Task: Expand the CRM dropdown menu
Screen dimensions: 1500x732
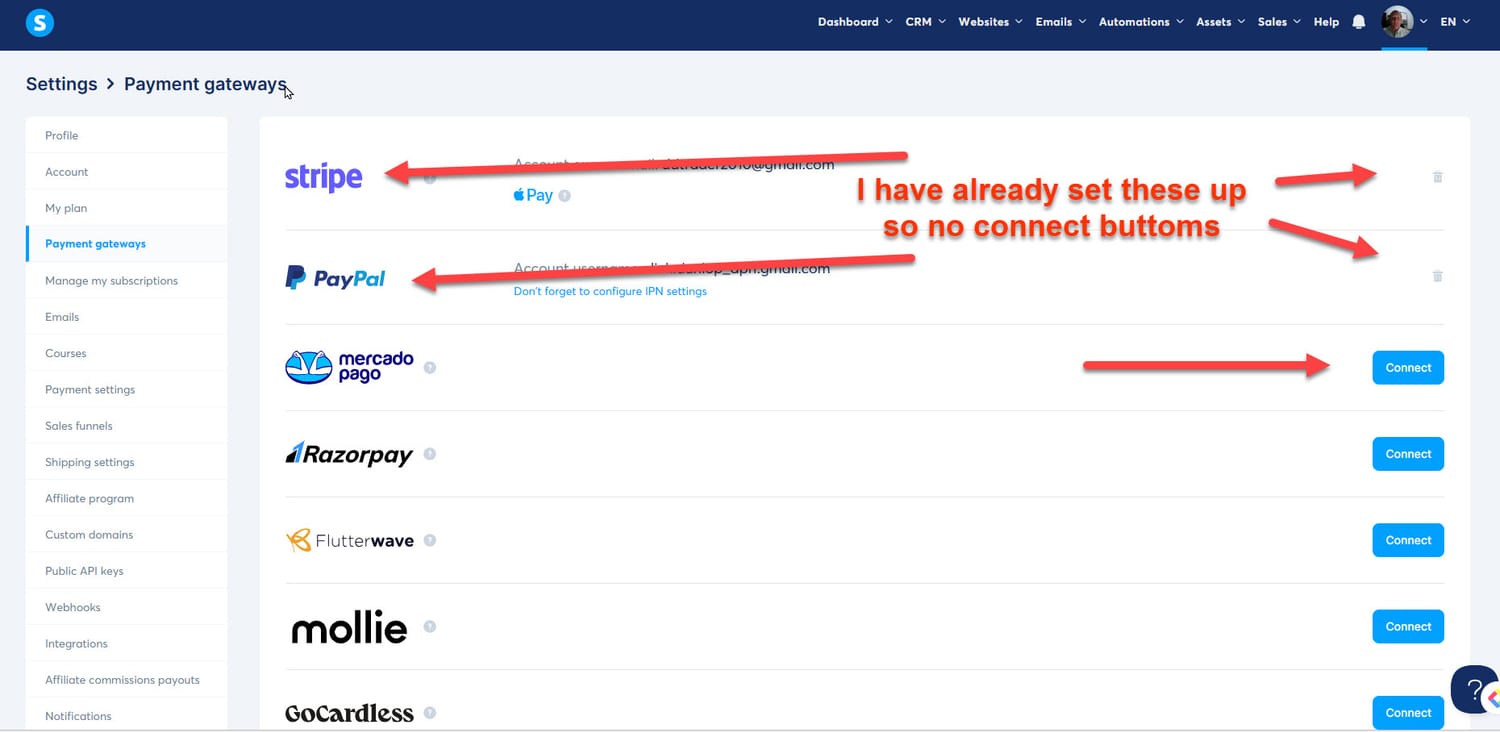Action: [925, 22]
